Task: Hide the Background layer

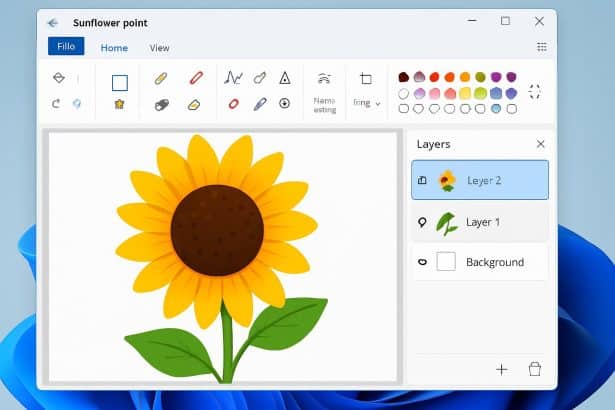Action: [x=422, y=262]
